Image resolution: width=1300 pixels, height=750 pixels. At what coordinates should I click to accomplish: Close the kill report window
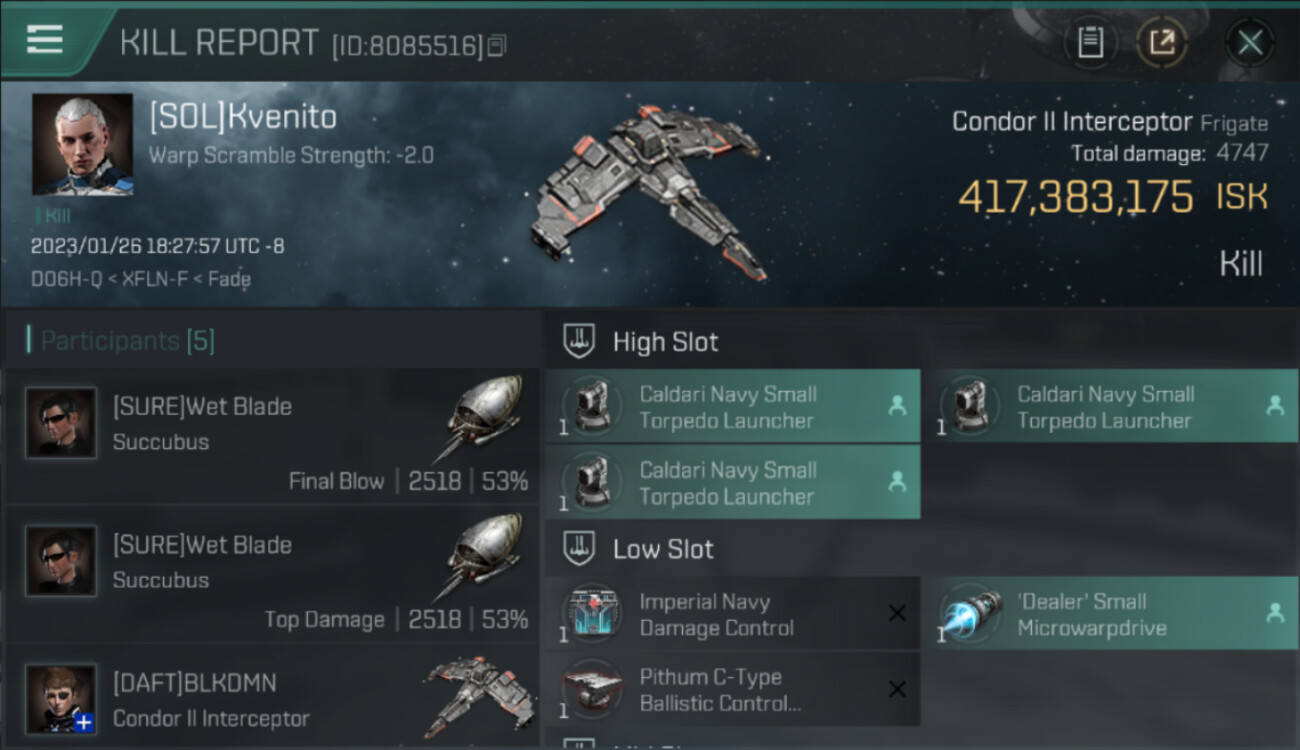(1250, 43)
